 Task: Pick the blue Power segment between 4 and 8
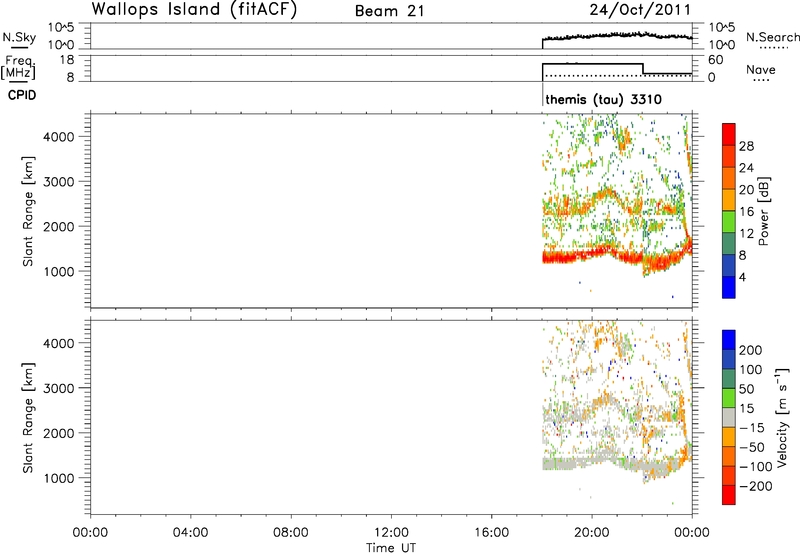(729, 266)
